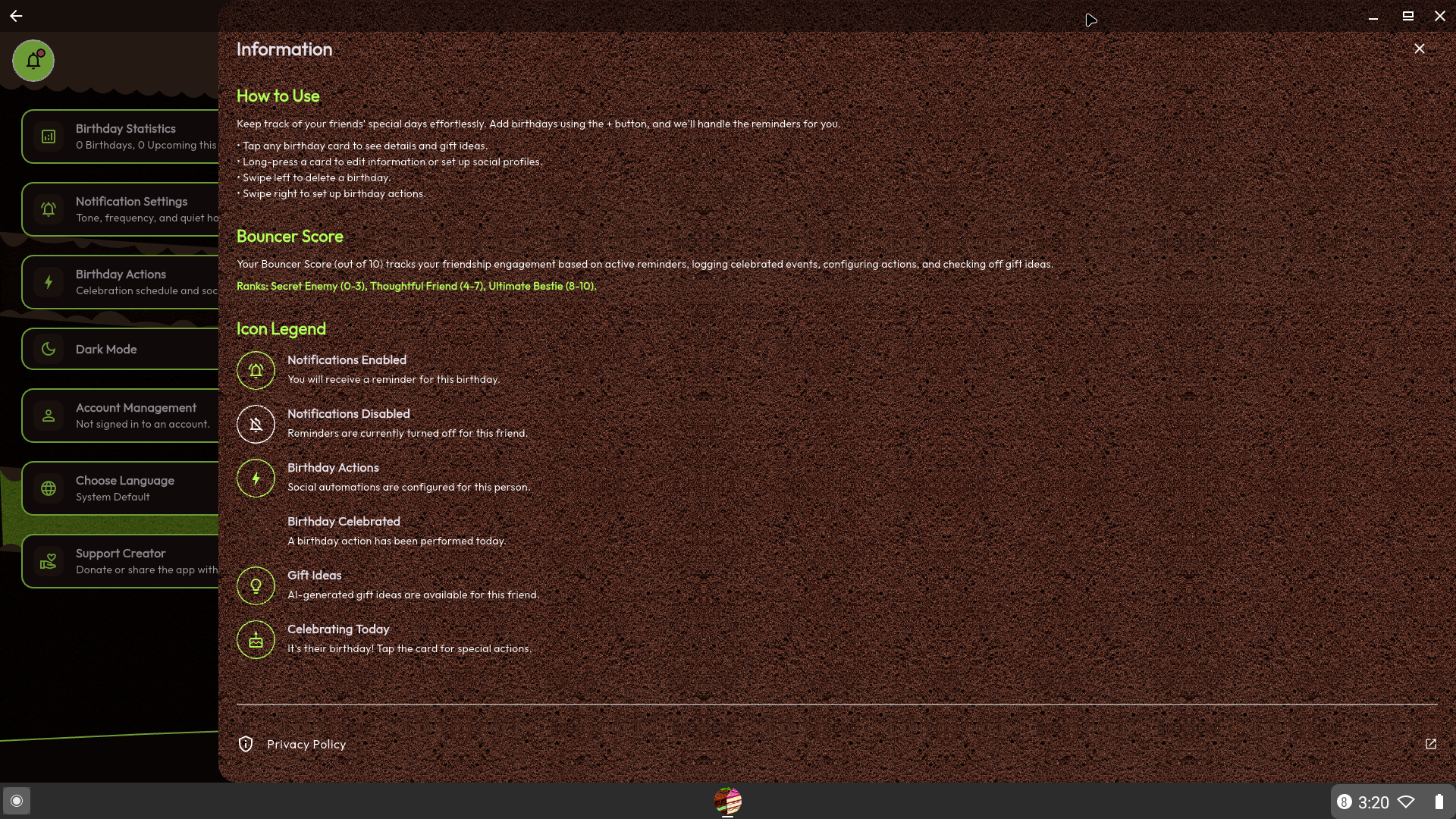Click the Notifications Enabled legend icon
Image resolution: width=1456 pixels, height=819 pixels.
pyautogui.click(x=256, y=370)
